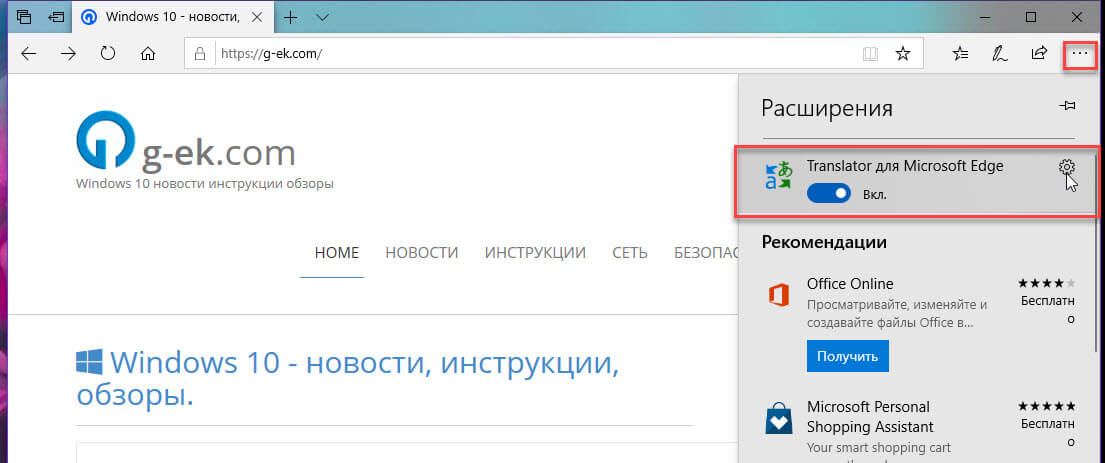Click the Расширения pane title
This screenshot has width=1105, height=463.
coord(827,108)
